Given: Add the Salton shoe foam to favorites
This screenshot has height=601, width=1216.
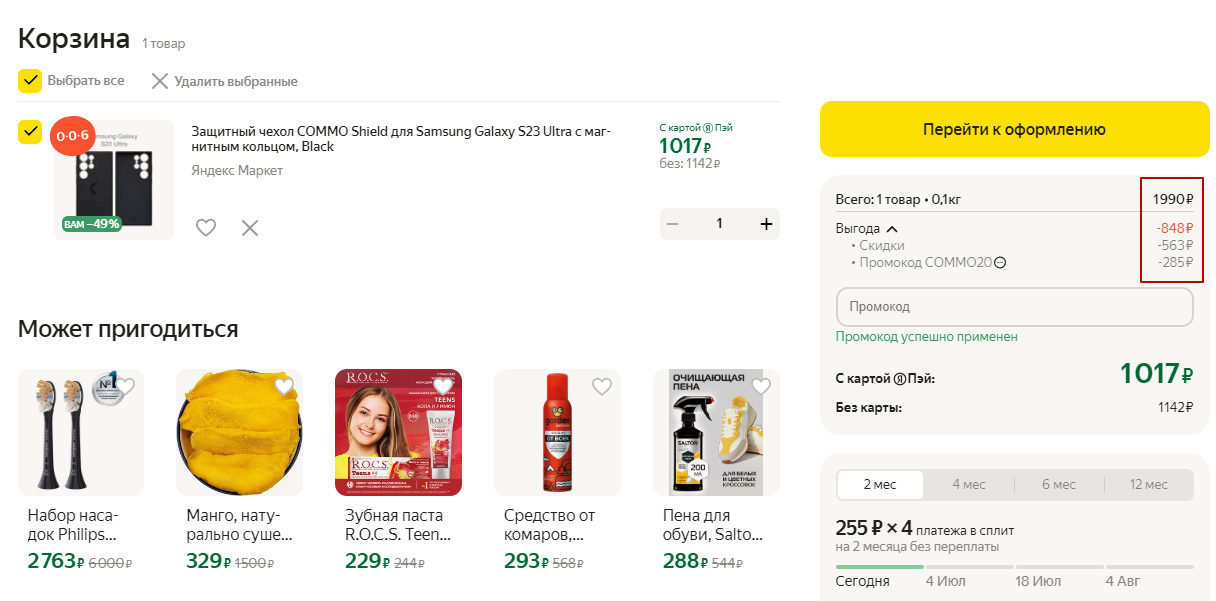Looking at the screenshot, I should click(x=761, y=387).
